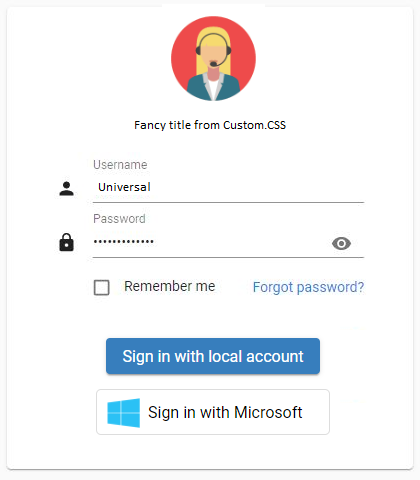Click Sign in with Microsoft button
Screen dimensions: 420x480
(x=213, y=412)
